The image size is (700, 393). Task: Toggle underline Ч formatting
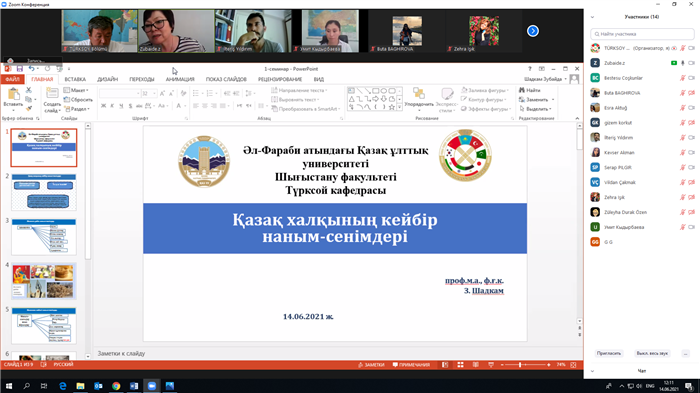(x=121, y=106)
